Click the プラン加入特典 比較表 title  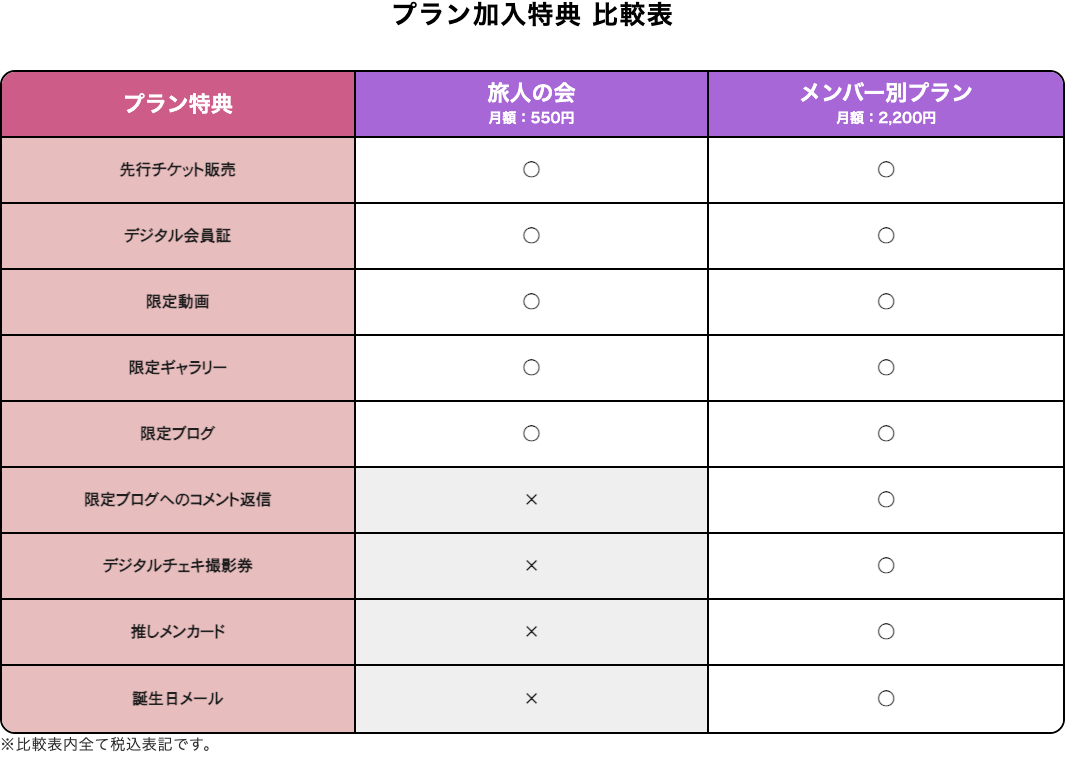(x=532, y=16)
